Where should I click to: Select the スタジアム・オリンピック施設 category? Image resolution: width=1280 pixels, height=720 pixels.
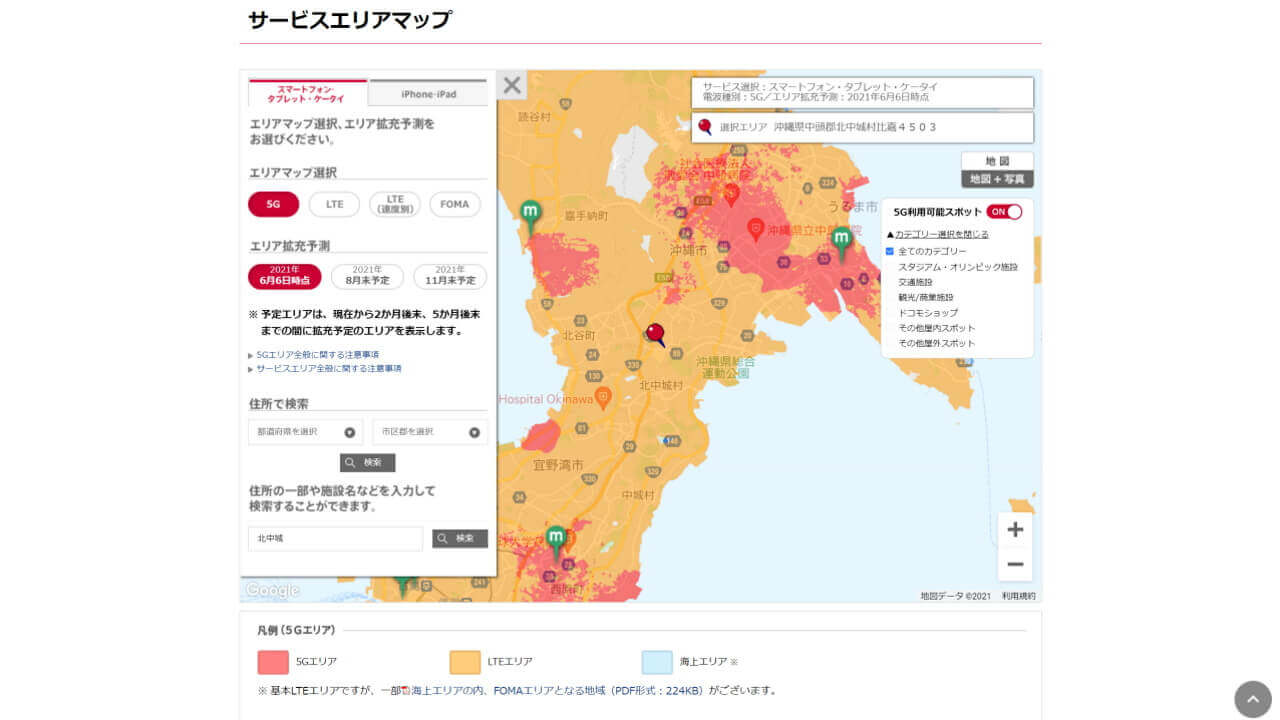tap(961, 265)
